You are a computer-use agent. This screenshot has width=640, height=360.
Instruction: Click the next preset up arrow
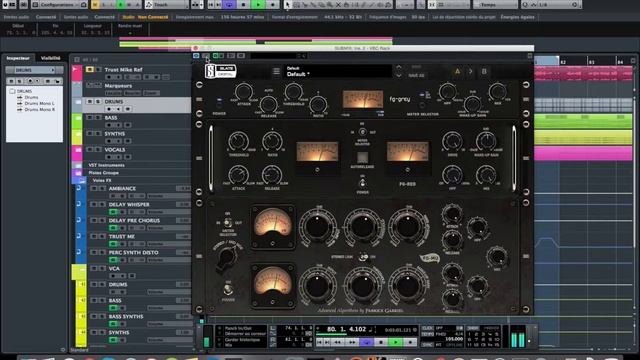click(x=399, y=68)
